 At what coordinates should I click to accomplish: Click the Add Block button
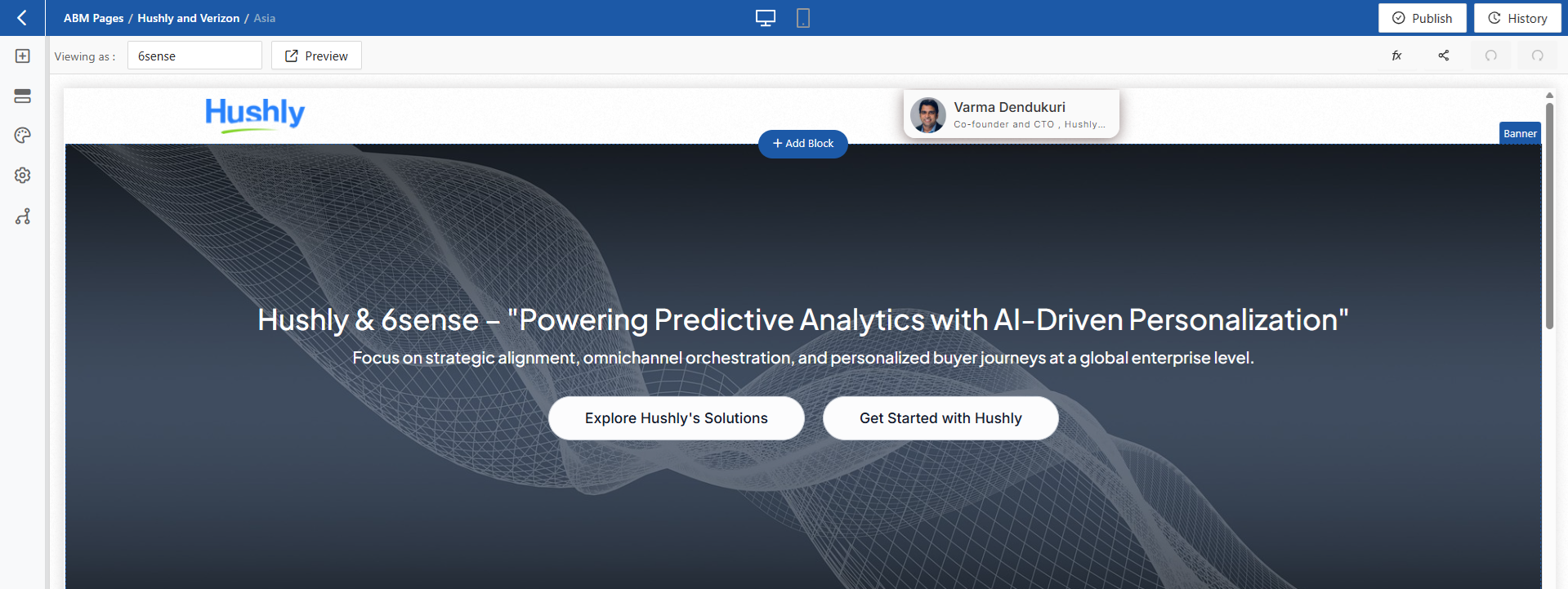803,144
